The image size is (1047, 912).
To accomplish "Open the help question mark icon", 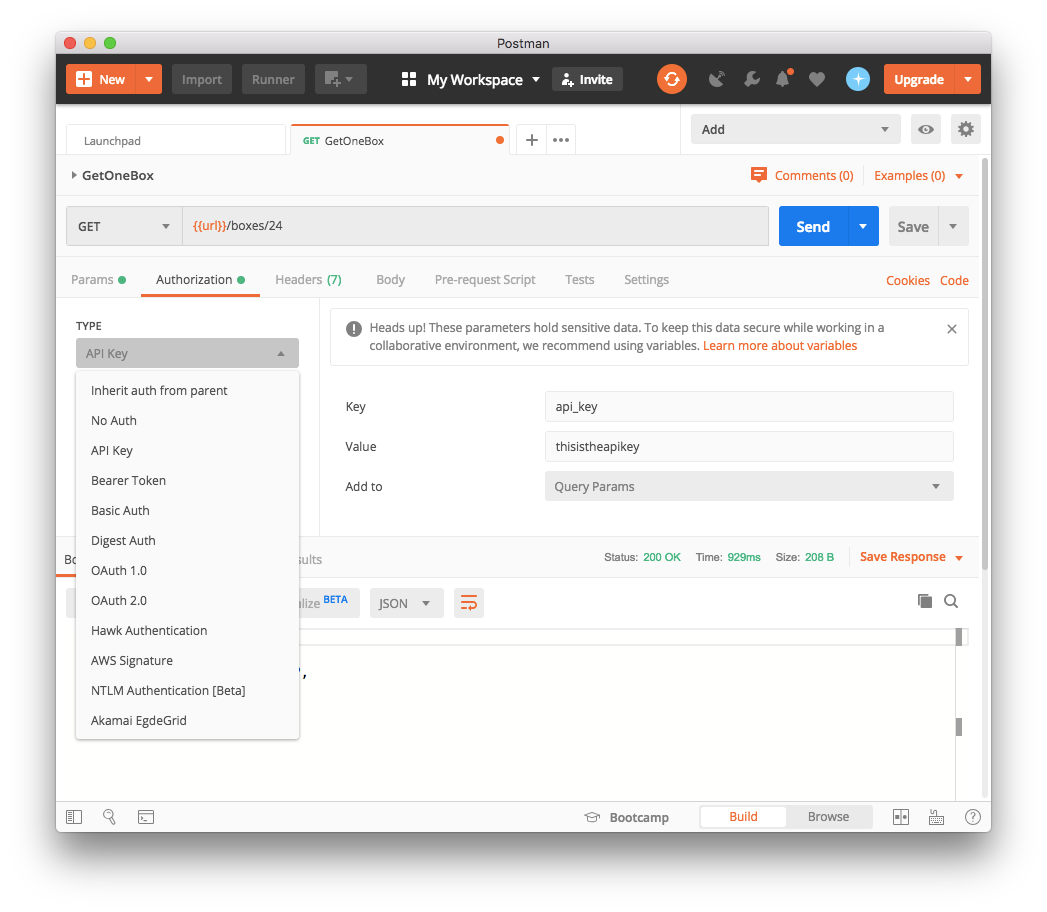I will (x=972, y=817).
